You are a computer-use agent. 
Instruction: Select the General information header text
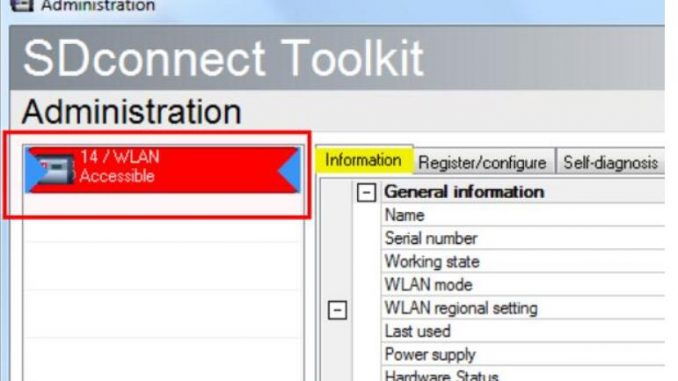(464, 192)
